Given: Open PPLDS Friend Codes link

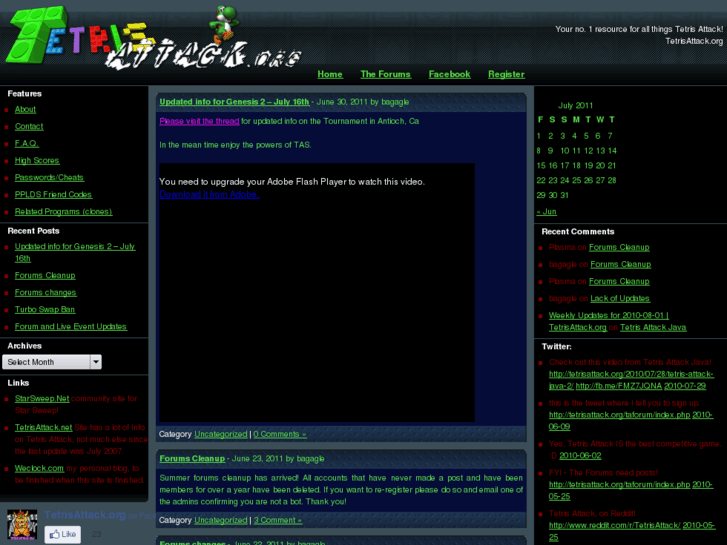Looking at the screenshot, I should tap(53, 194).
